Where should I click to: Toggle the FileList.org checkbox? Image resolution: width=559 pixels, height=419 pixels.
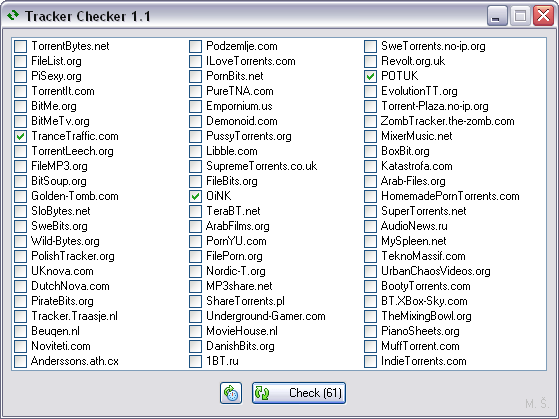click(20, 61)
